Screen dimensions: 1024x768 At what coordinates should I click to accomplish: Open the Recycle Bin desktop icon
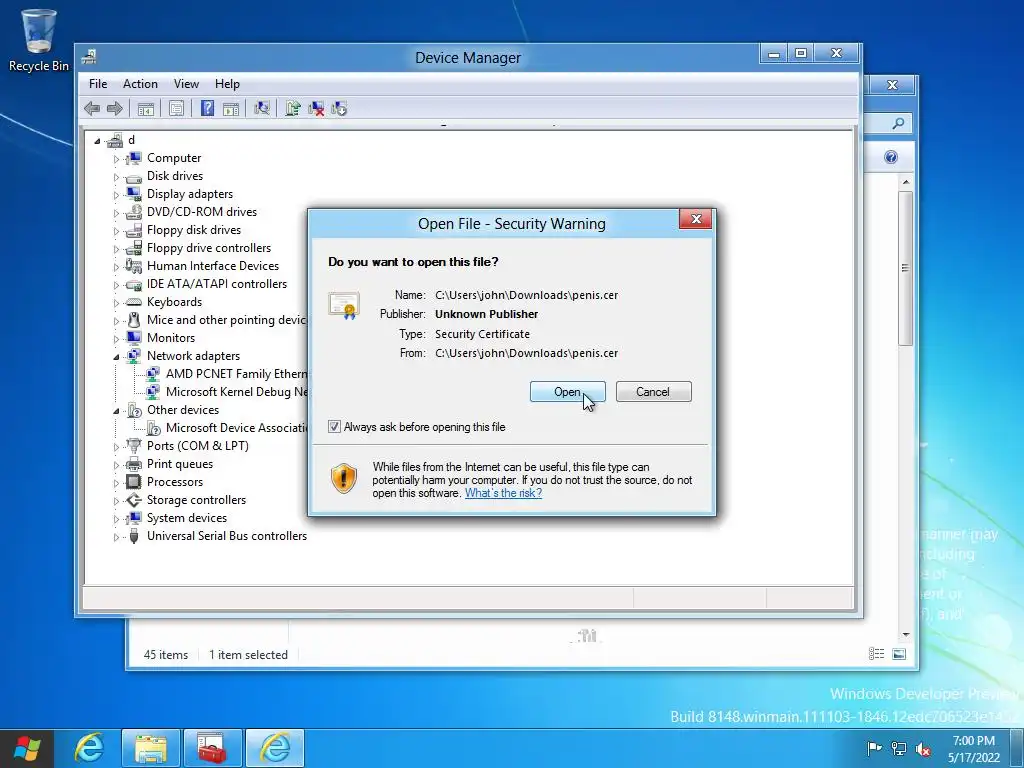39,39
